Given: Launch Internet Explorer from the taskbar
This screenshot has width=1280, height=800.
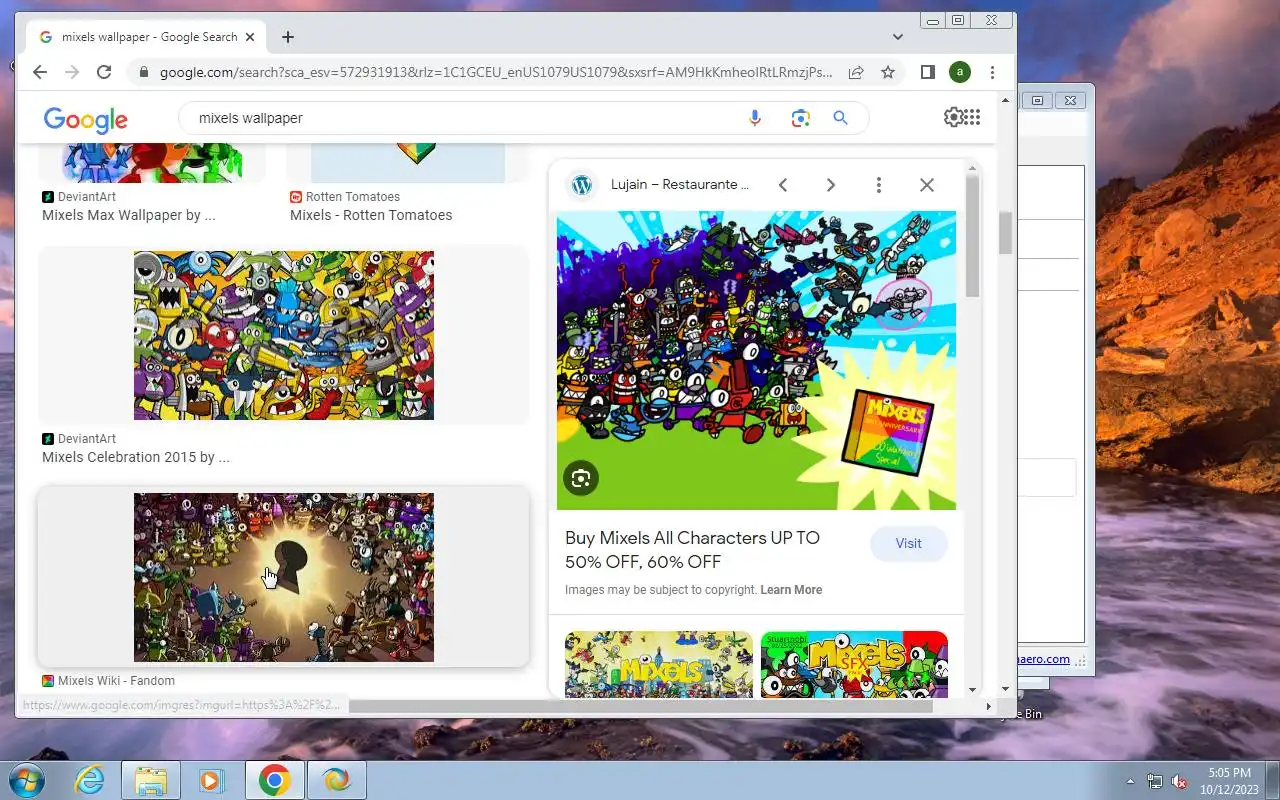Looking at the screenshot, I should tap(90, 780).
